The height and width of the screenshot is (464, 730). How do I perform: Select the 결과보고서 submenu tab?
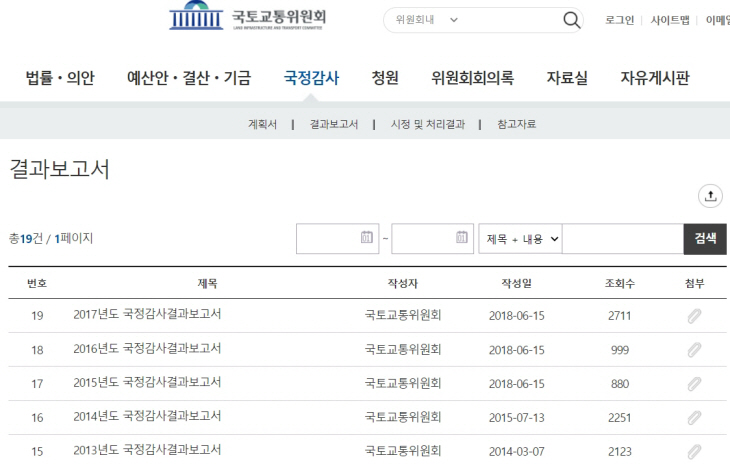(x=334, y=124)
